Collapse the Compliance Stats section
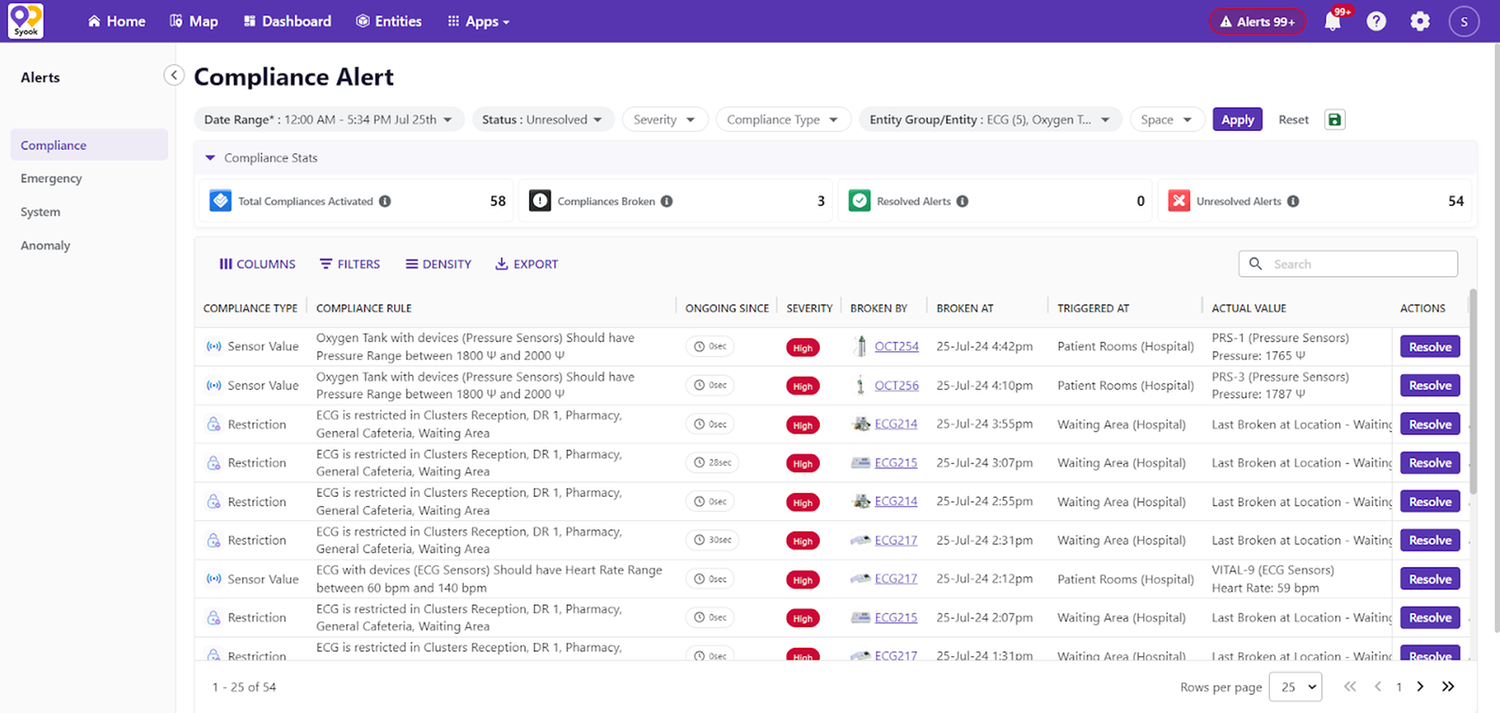This screenshot has width=1500, height=713. click(210, 157)
